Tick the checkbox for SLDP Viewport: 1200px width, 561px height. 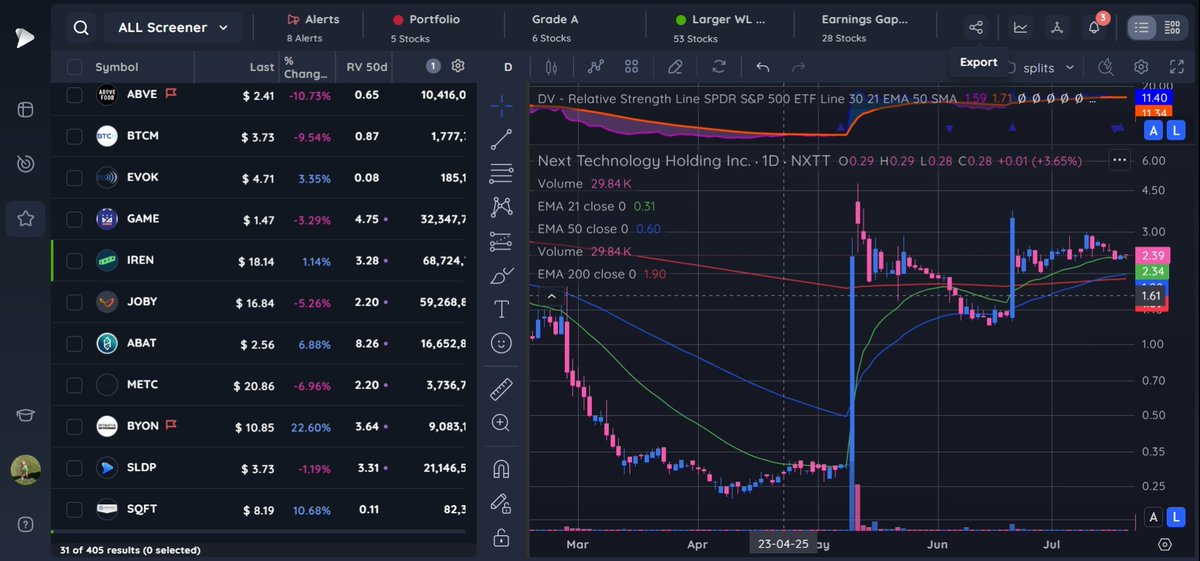75,468
